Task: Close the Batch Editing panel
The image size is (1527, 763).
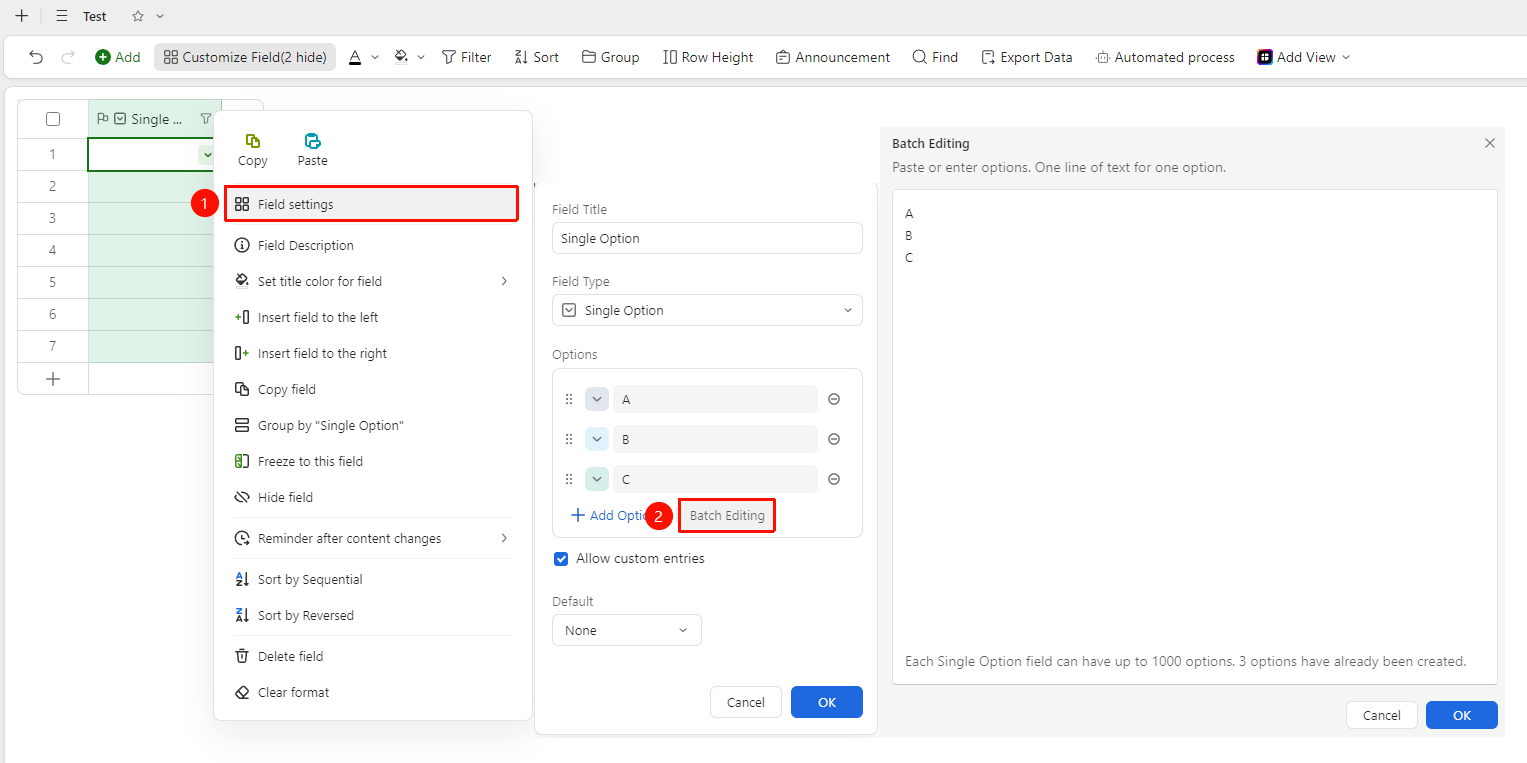Action: tap(1490, 143)
